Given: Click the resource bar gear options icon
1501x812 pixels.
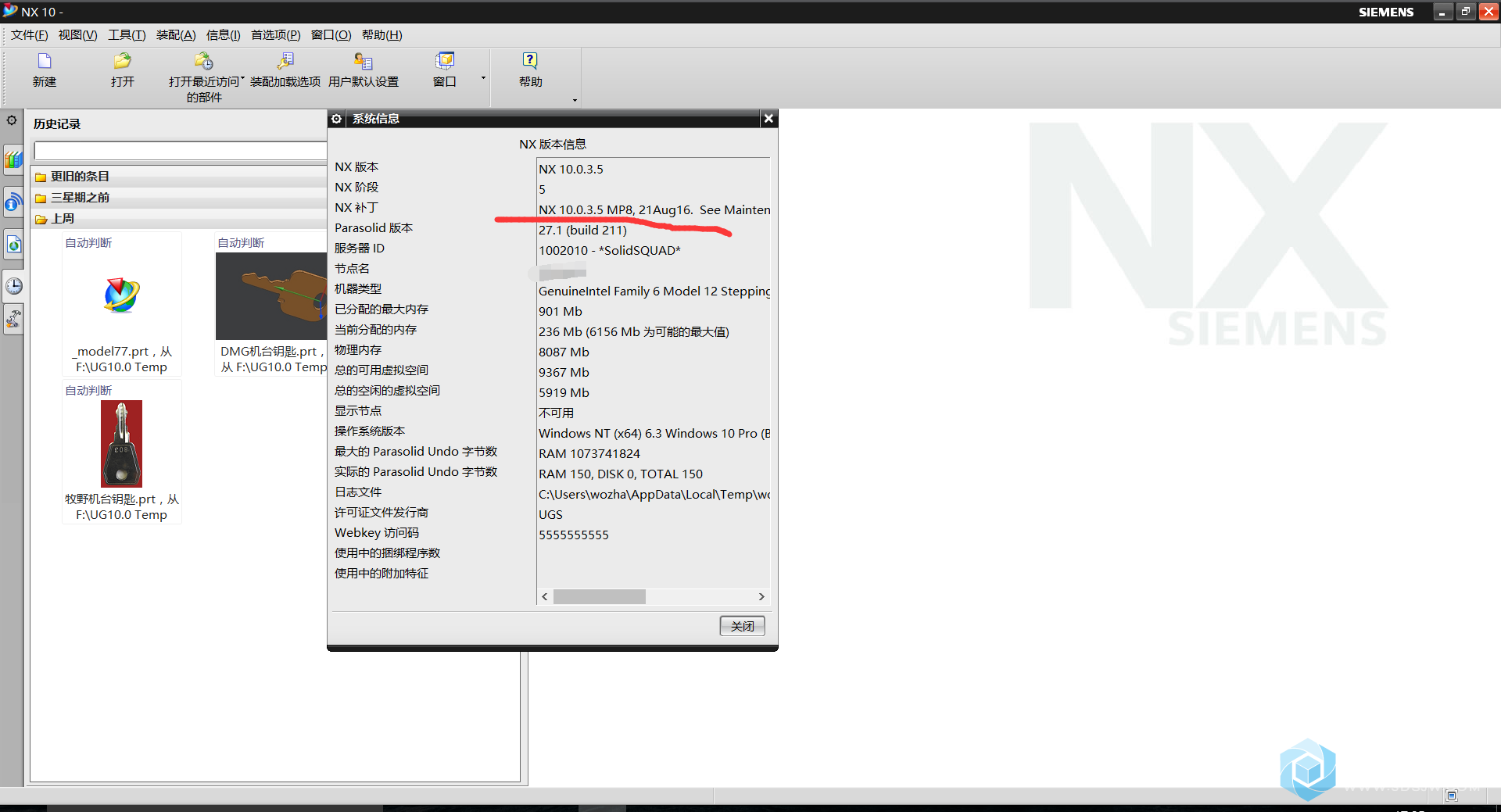Looking at the screenshot, I should point(12,120).
